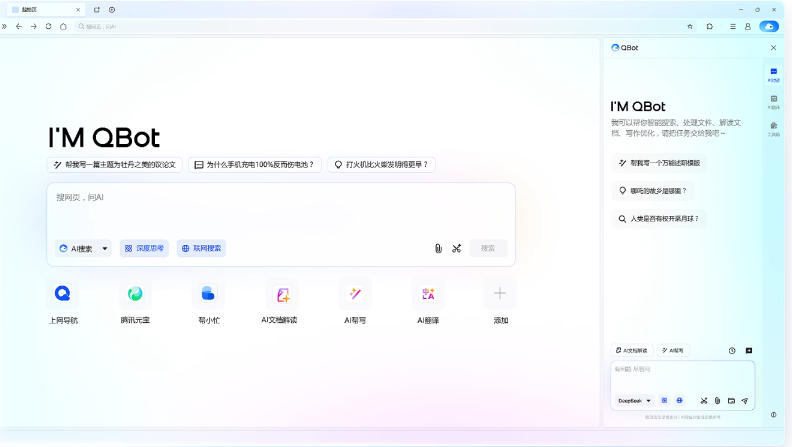The image size is (792, 447).
Task: Open the 腾讯元宝 shortcut icon
Action: 135,294
